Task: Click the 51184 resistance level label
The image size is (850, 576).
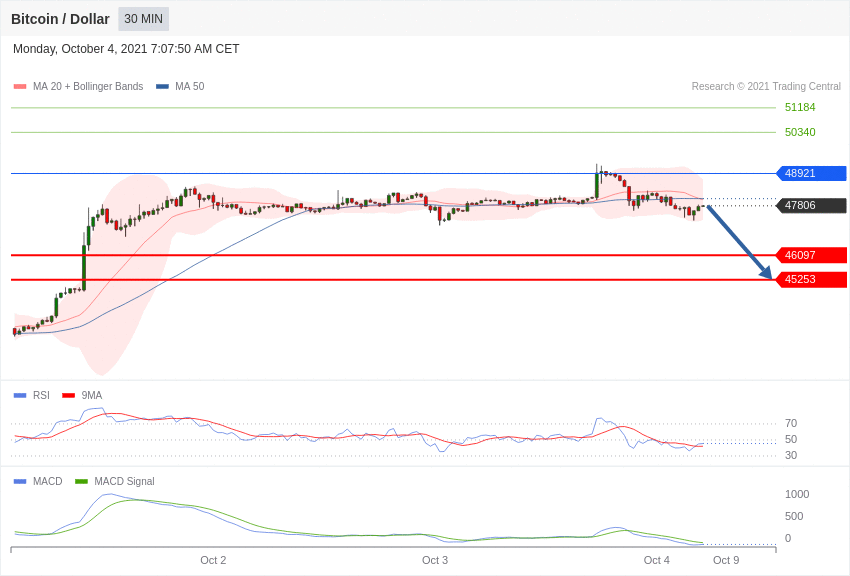Action: pos(800,107)
